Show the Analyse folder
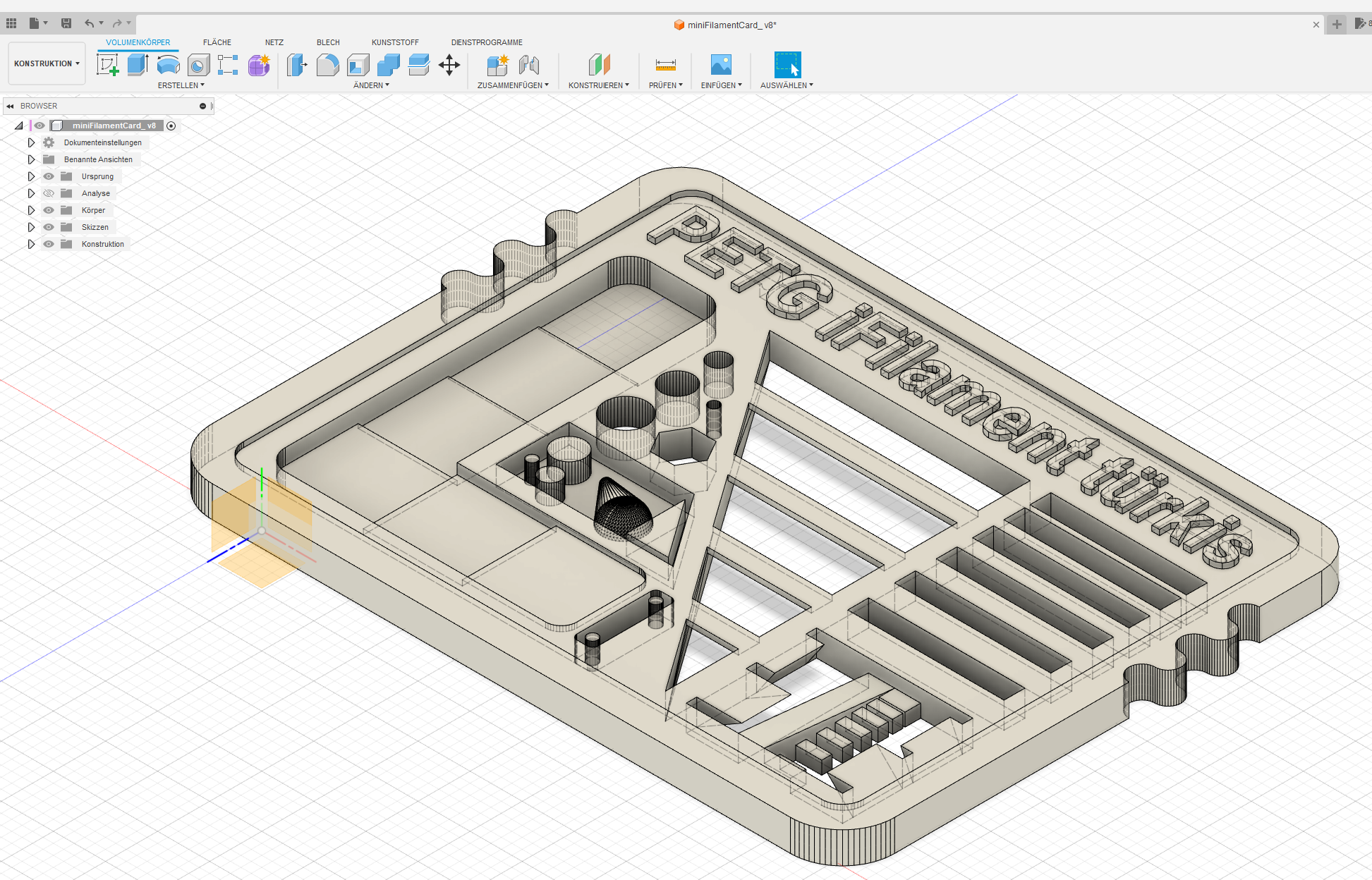This screenshot has width=1372, height=880. (x=49, y=193)
